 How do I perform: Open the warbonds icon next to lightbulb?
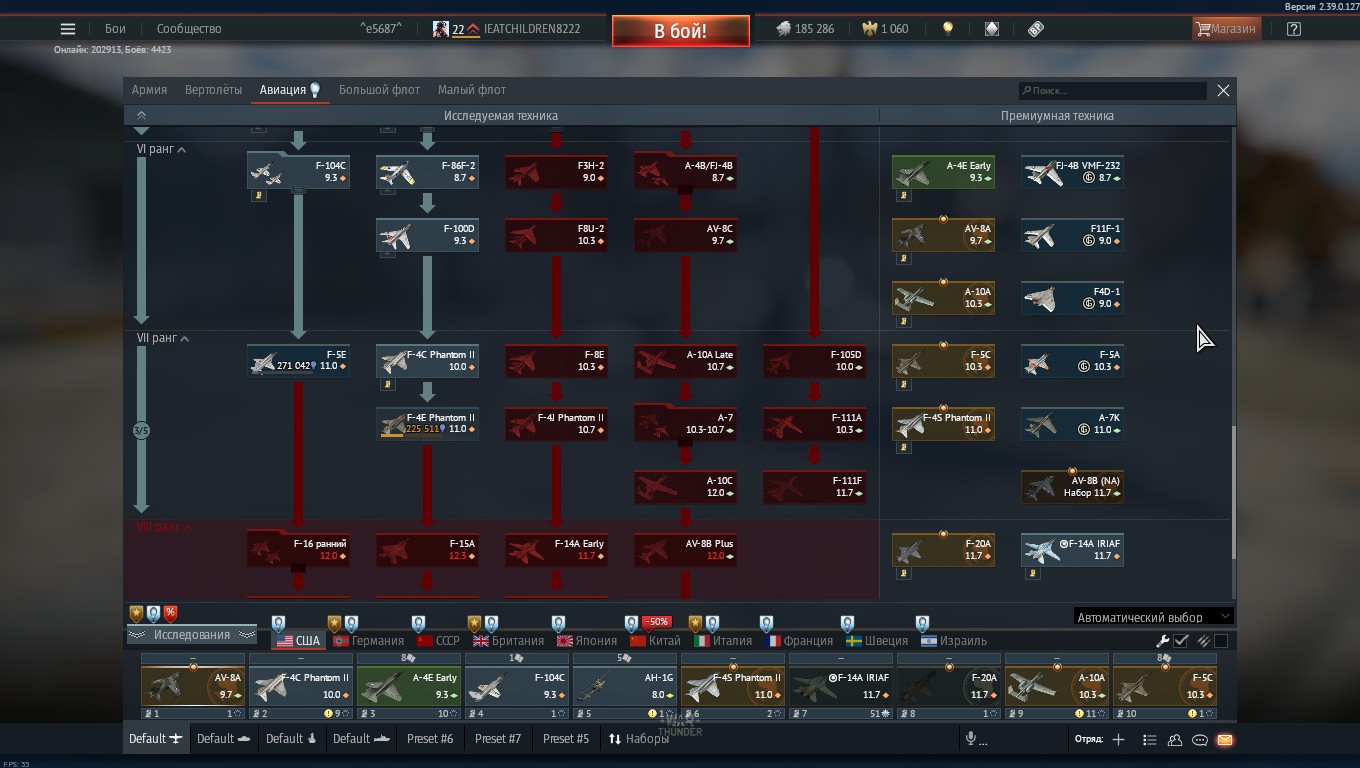tap(991, 29)
